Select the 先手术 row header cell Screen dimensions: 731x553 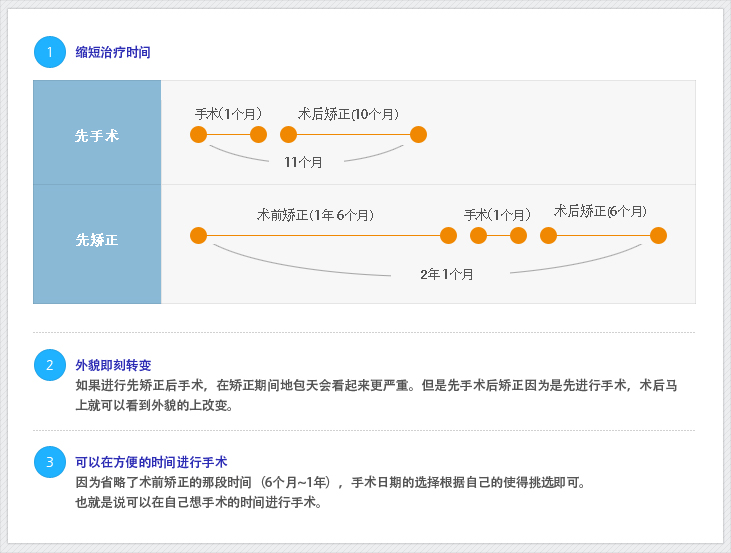[97, 132]
